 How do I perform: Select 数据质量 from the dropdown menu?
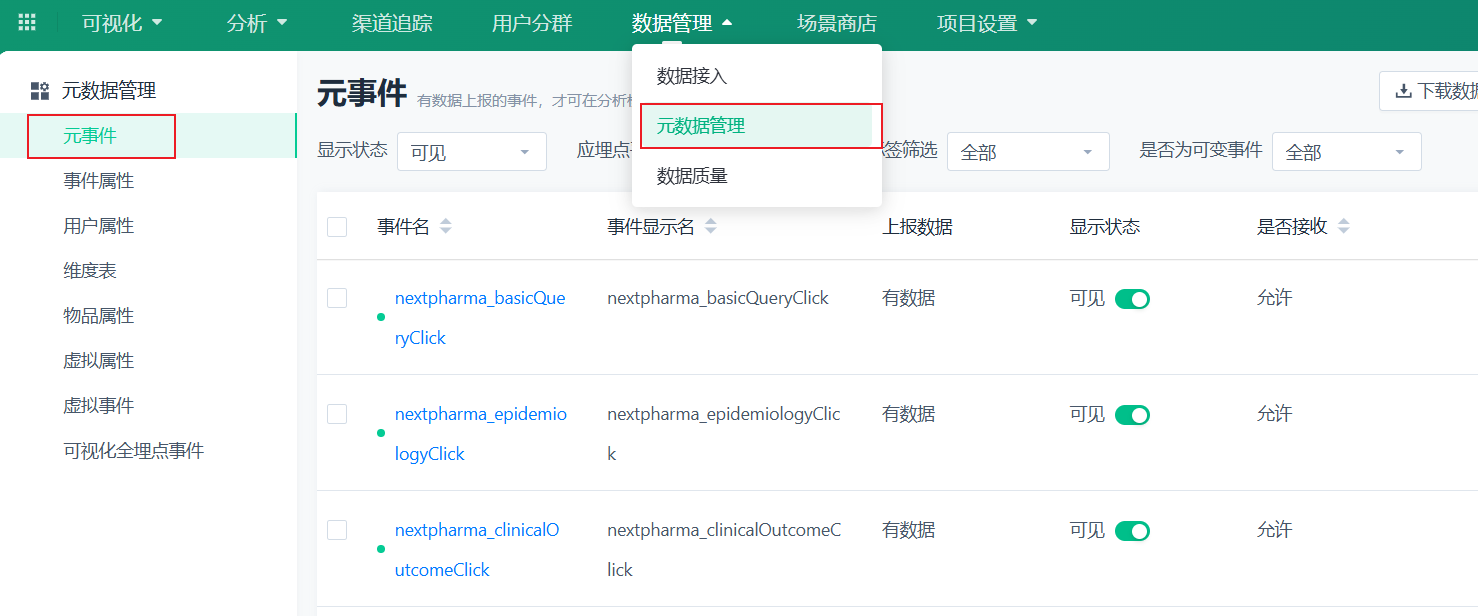pos(692,176)
